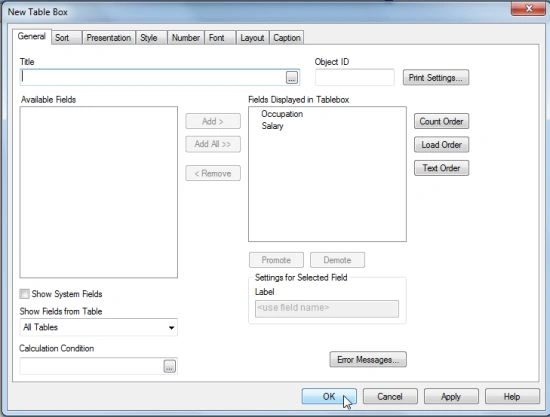Screen dimensions: 550x417
Task: Click the Print Settings button
Action: (x=436, y=78)
